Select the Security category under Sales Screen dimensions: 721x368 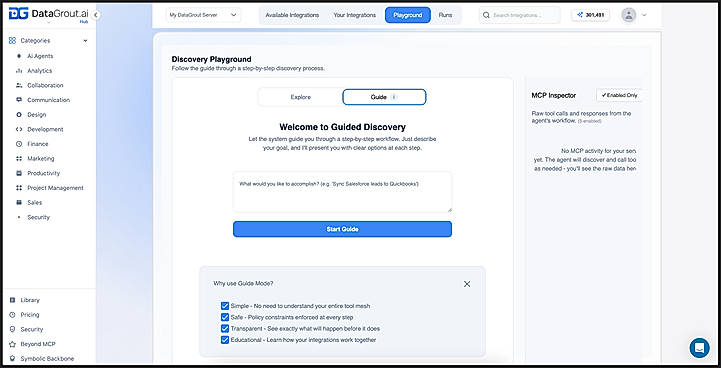[39, 217]
